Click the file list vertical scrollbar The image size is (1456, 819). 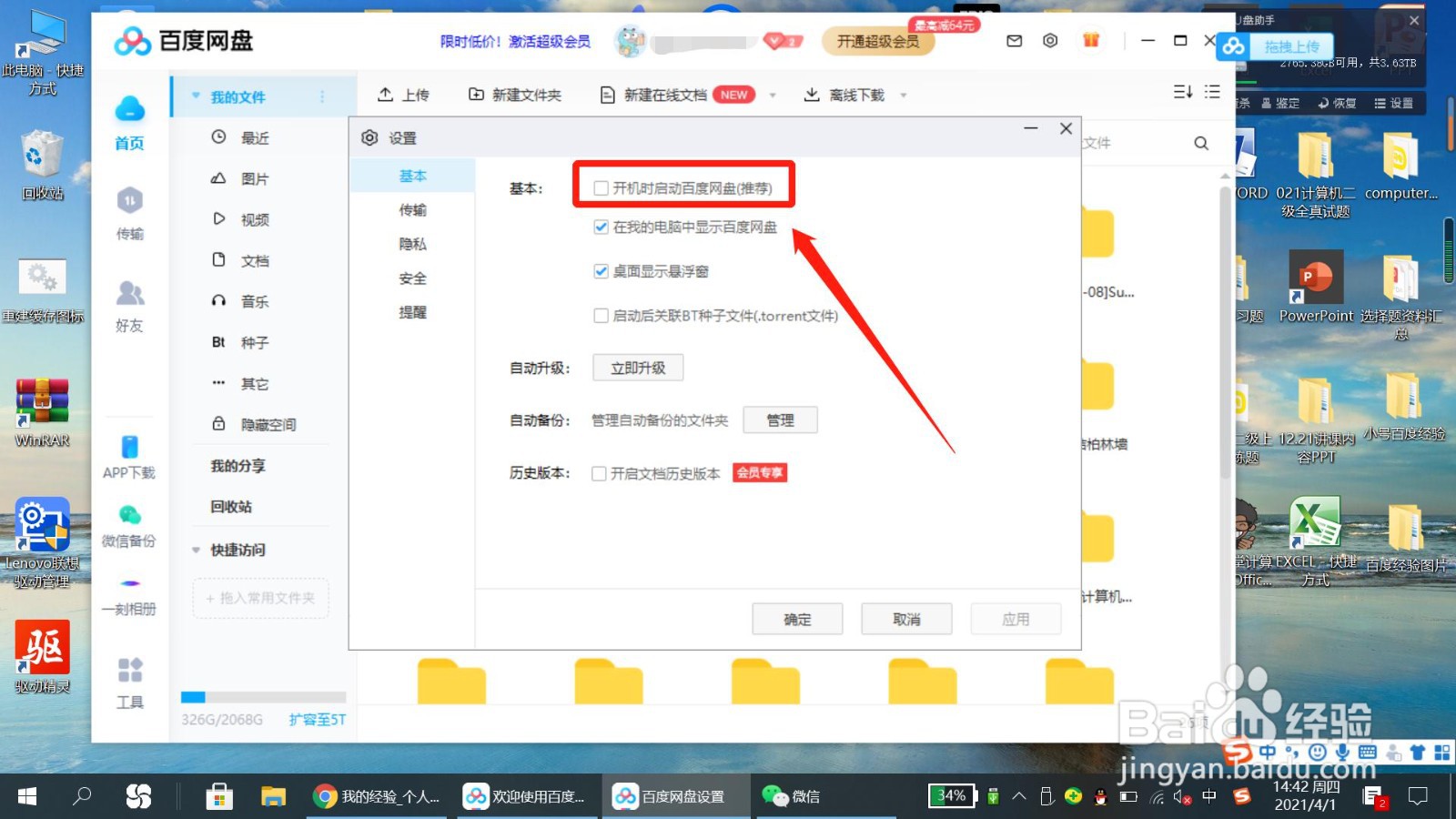[1226, 331]
